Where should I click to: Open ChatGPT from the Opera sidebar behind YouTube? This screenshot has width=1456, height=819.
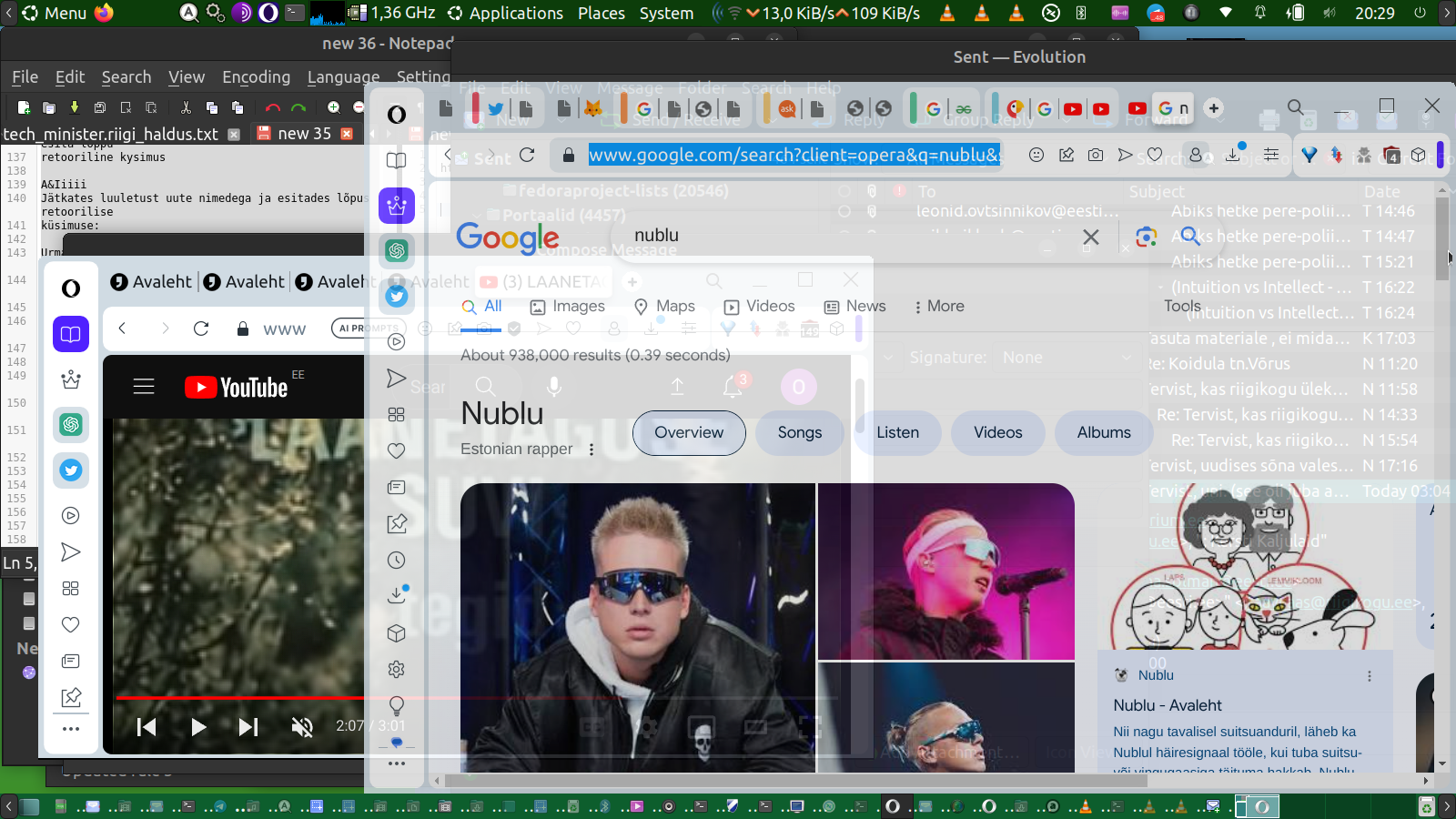click(x=71, y=424)
